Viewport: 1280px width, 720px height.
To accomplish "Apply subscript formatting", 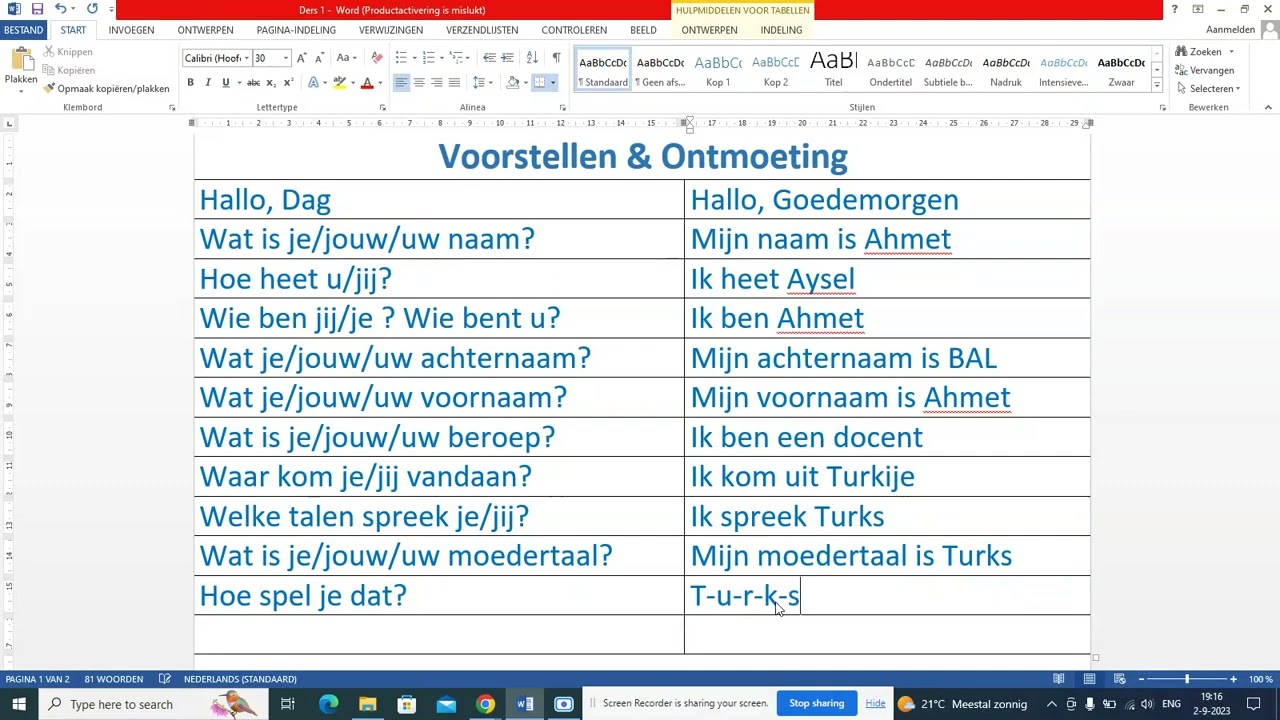I will click(x=272, y=83).
